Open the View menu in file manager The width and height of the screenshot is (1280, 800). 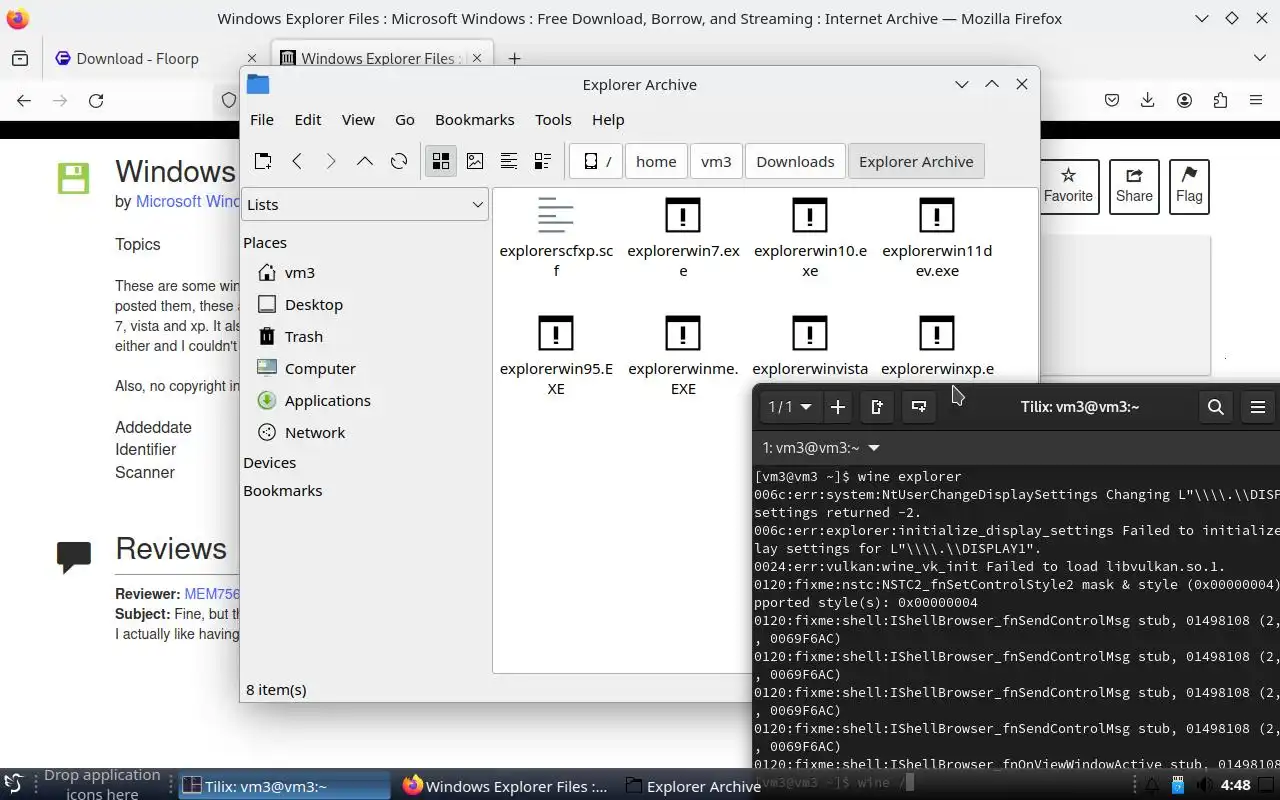pyautogui.click(x=358, y=119)
